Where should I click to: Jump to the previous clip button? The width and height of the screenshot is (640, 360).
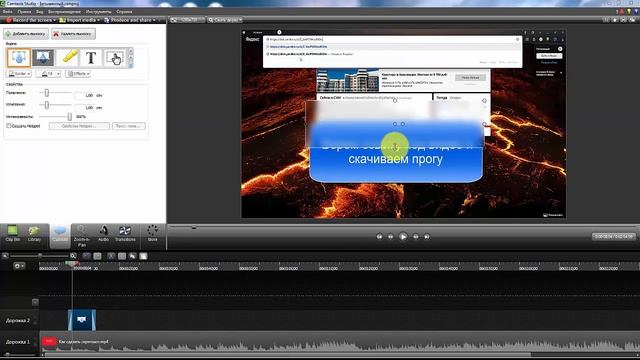379,237
